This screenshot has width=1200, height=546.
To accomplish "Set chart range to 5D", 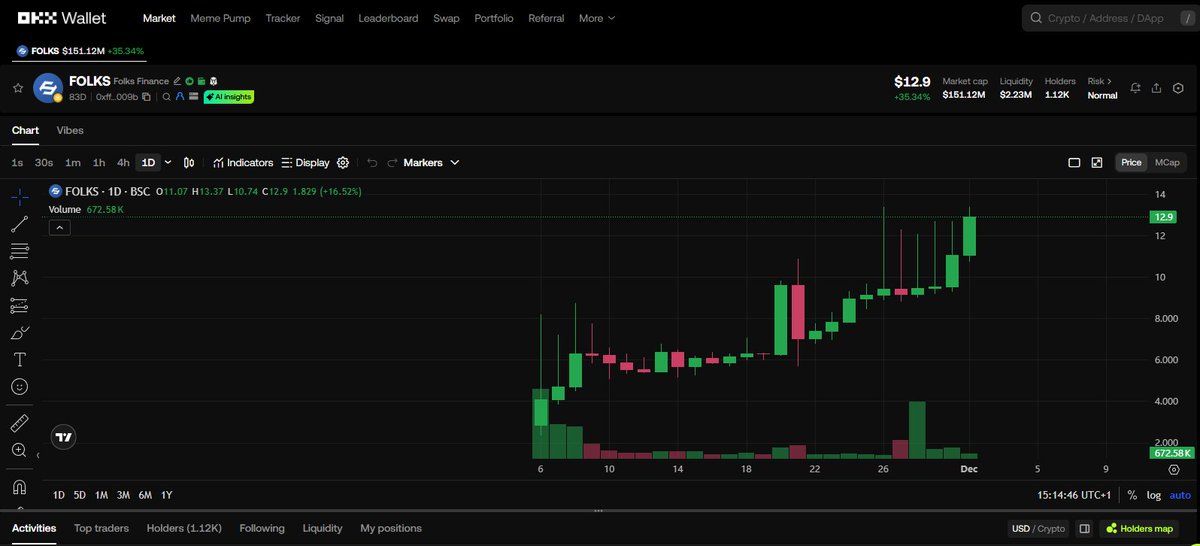I will click(x=80, y=495).
